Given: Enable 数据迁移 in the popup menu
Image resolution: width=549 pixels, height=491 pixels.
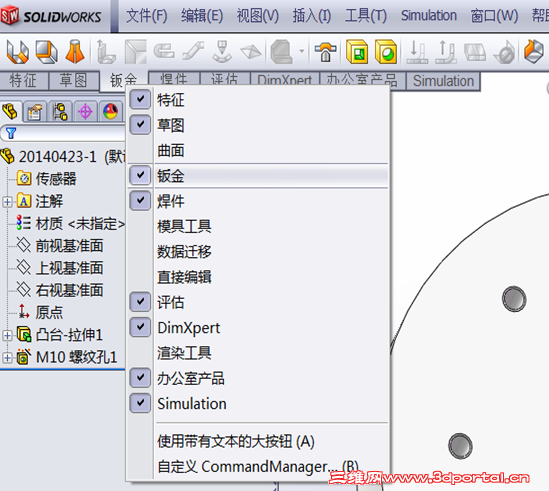Looking at the screenshot, I should 258,251.
